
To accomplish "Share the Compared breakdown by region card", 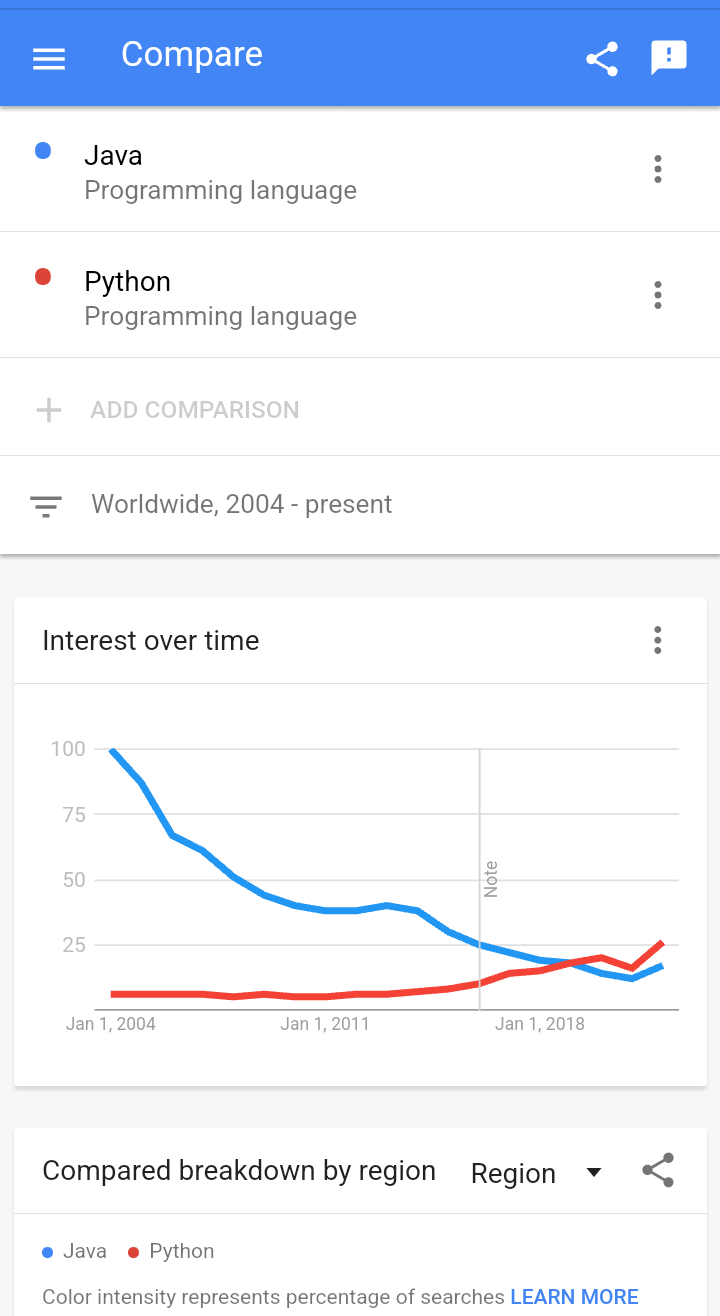I will point(658,1170).
